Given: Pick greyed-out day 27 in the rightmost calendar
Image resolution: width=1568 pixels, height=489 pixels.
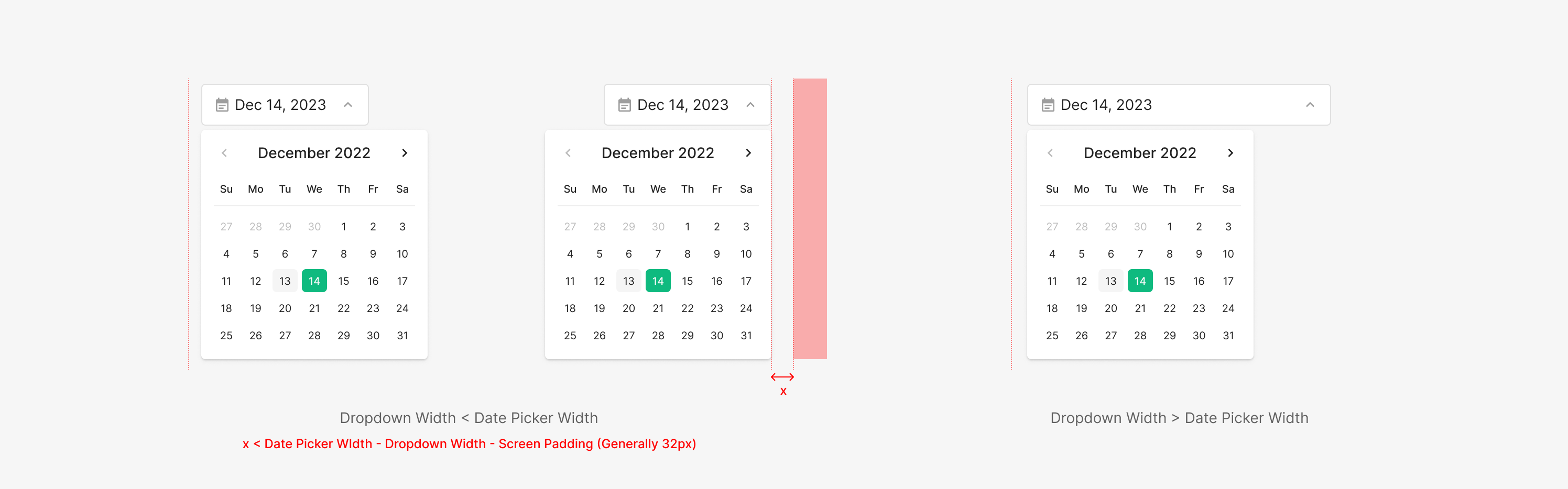Looking at the screenshot, I should [x=1052, y=227].
